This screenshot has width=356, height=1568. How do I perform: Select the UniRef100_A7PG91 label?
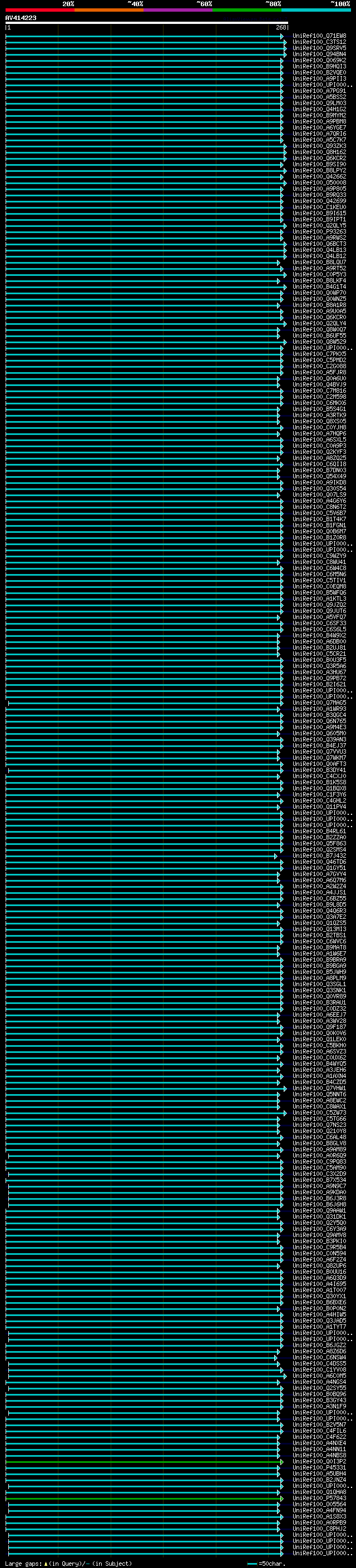(x=319, y=91)
